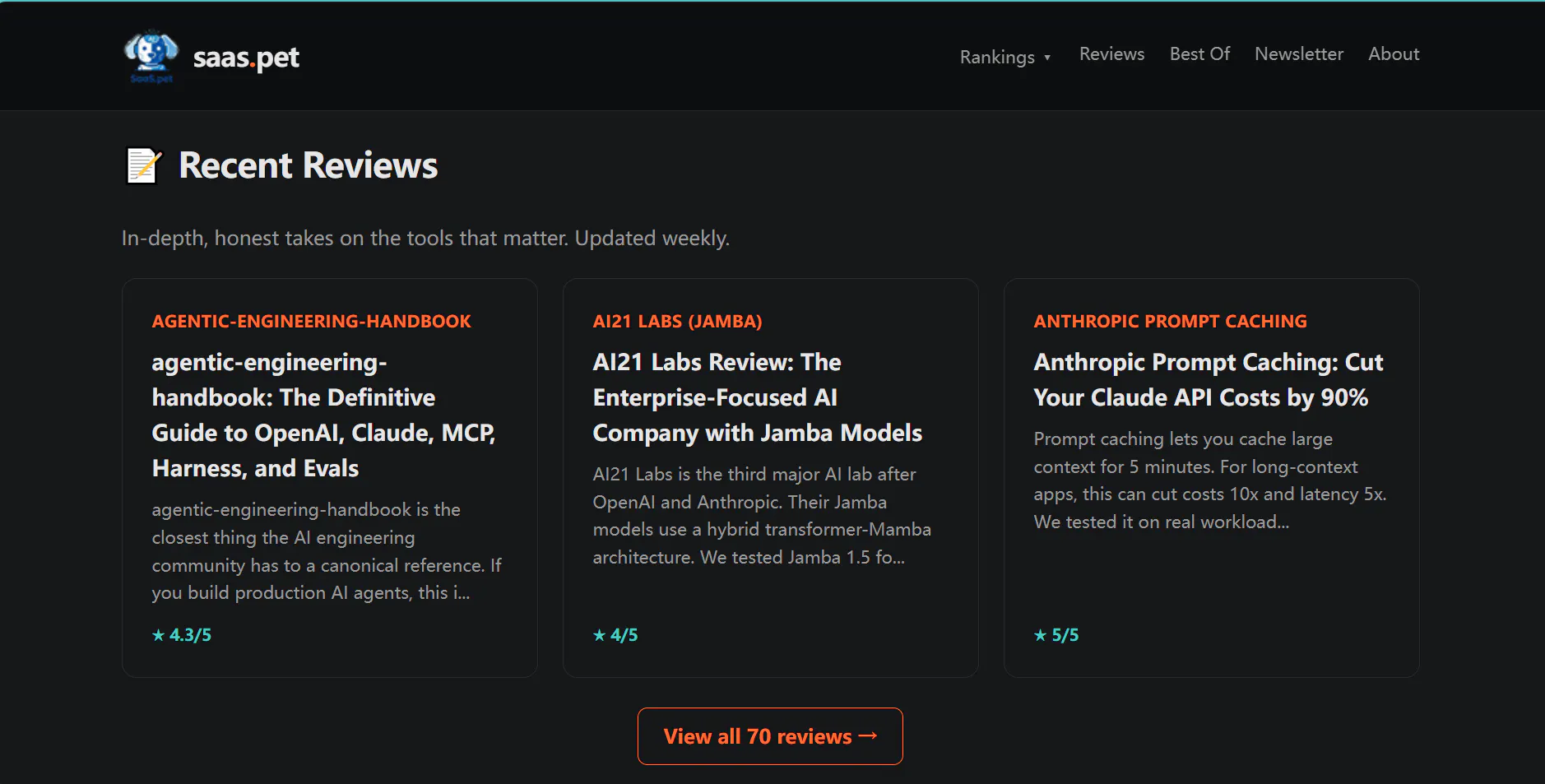Click the agentic-engineering-handbook review excerpt
Viewport: 1545px width, 784px height.
click(x=327, y=551)
